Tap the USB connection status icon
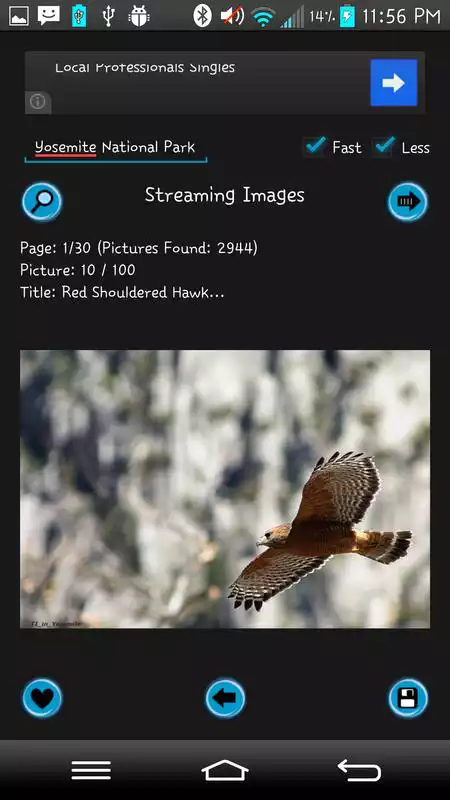The width and height of the screenshot is (450, 800). coord(107,16)
